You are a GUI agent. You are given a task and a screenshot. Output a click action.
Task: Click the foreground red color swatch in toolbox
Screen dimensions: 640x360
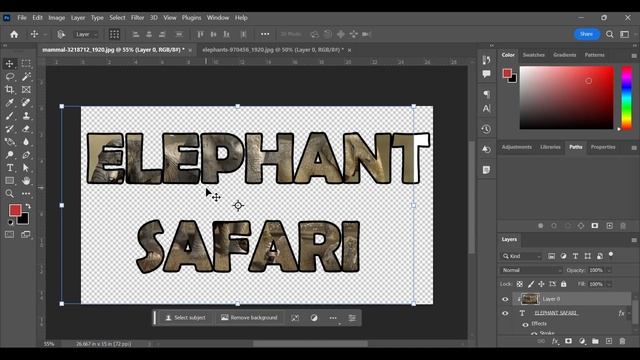point(15,210)
